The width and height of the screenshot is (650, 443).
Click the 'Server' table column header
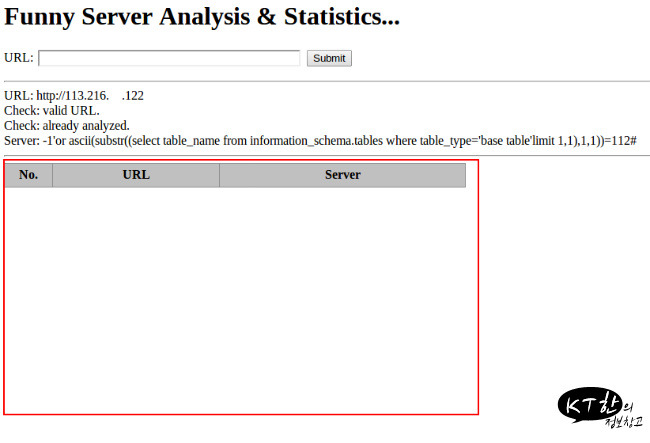[x=342, y=175]
